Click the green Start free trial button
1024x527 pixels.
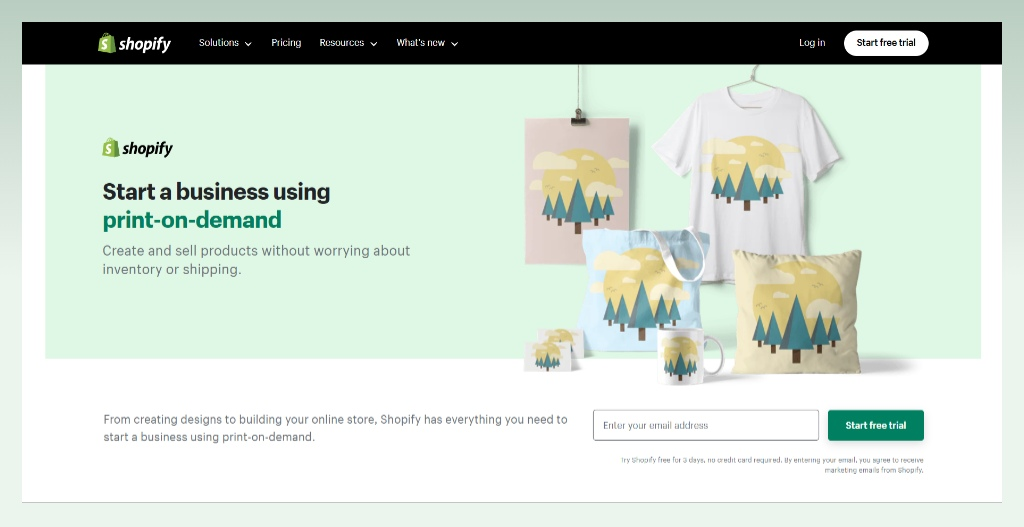point(875,425)
